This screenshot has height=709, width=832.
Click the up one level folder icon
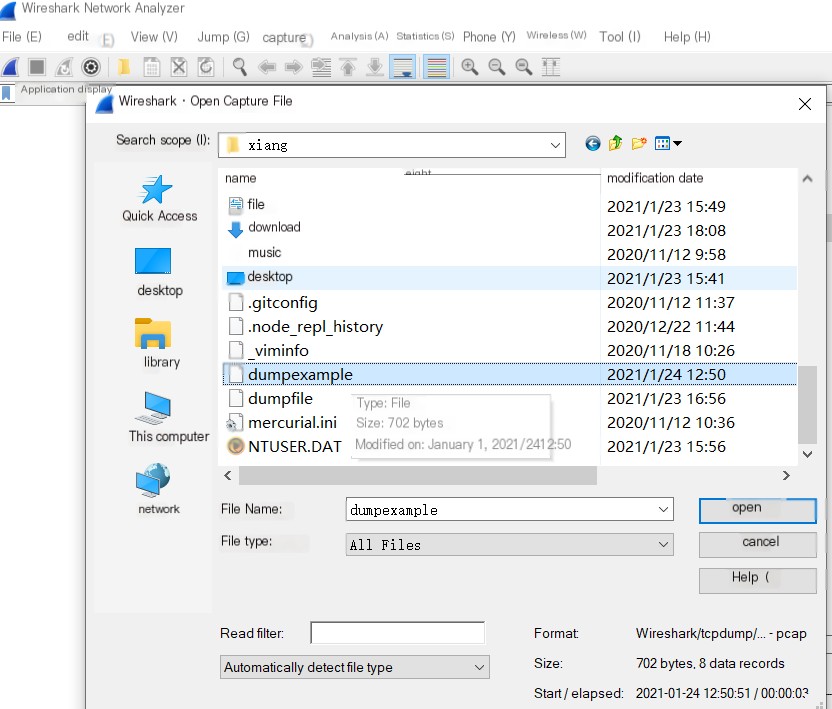(616, 143)
